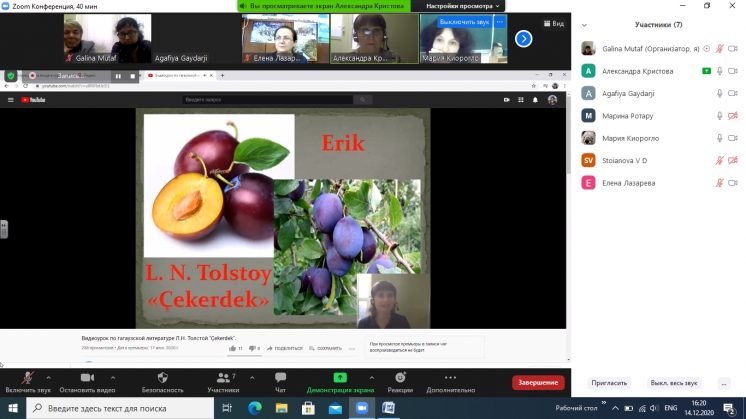
Task: Open the Дополнительно more options
Action: click(x=451, y=382)
